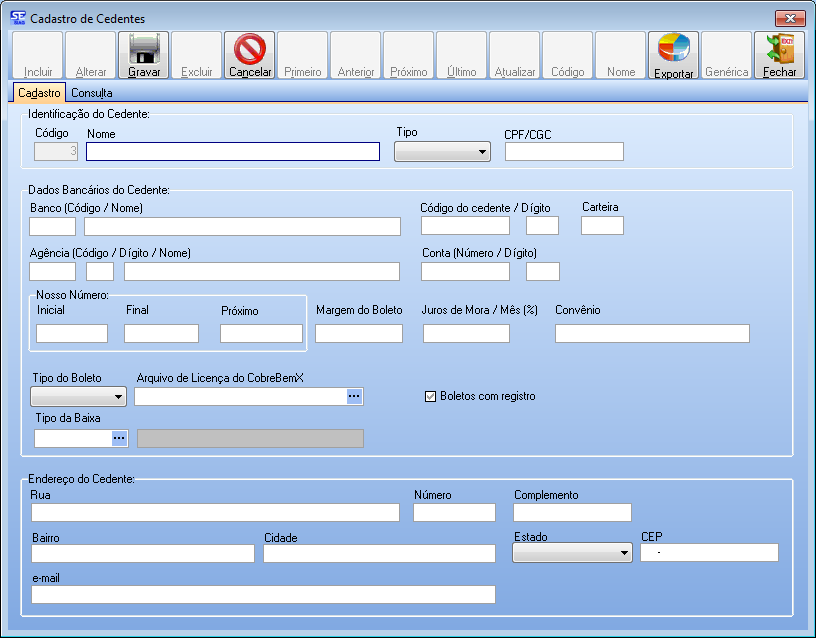Focus the CPF/CGC text field
The image size is (816, 638).
(564, 152)
